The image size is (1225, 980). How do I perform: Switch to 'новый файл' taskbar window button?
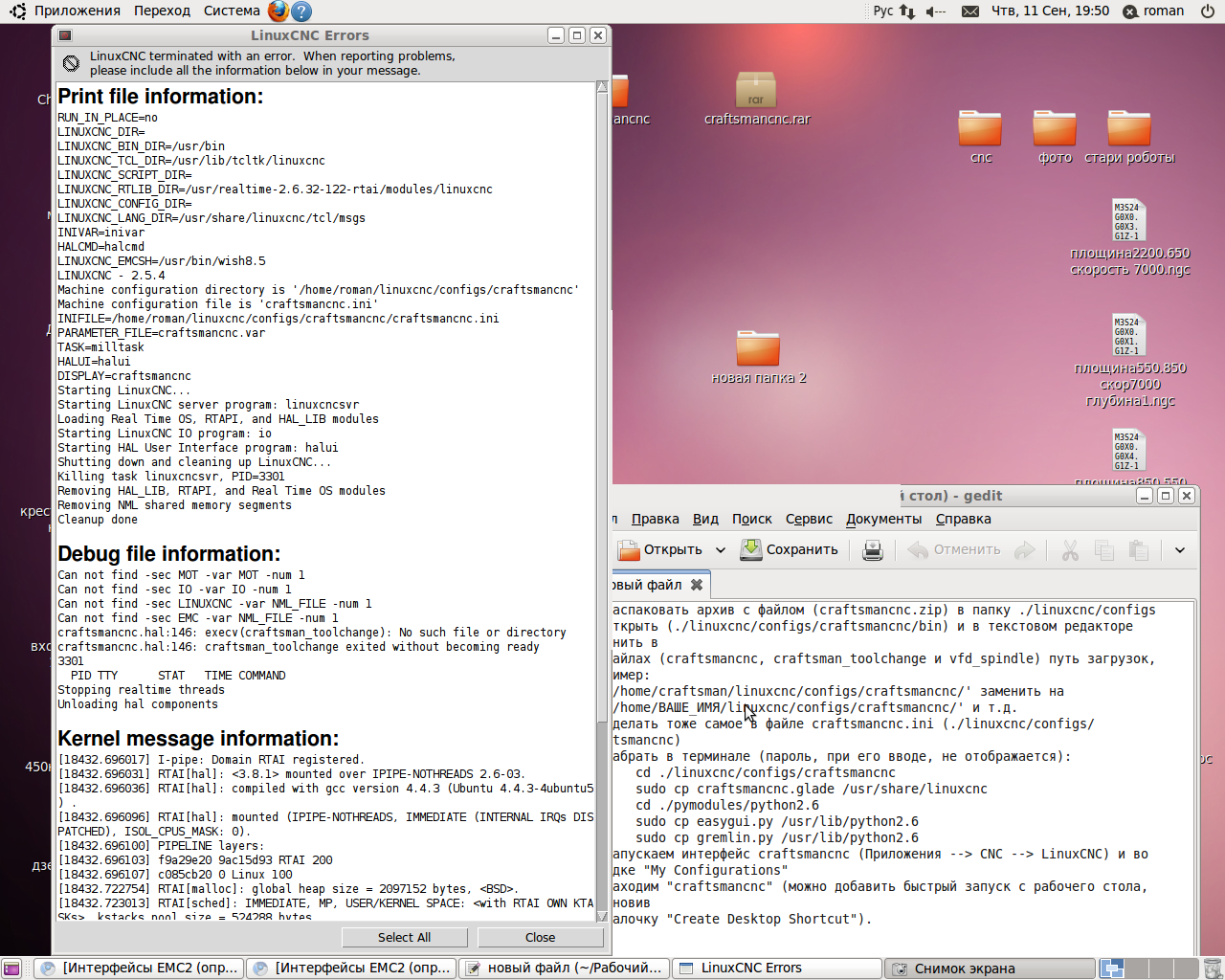565,969
